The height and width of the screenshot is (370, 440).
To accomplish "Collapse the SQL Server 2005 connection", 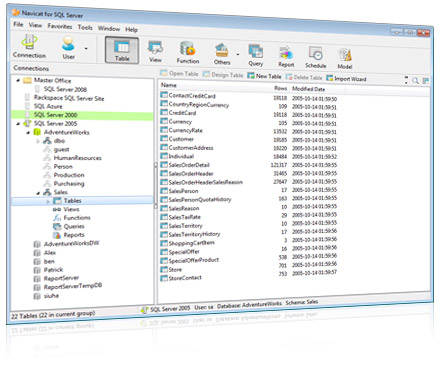I will (x=18, y=123).
